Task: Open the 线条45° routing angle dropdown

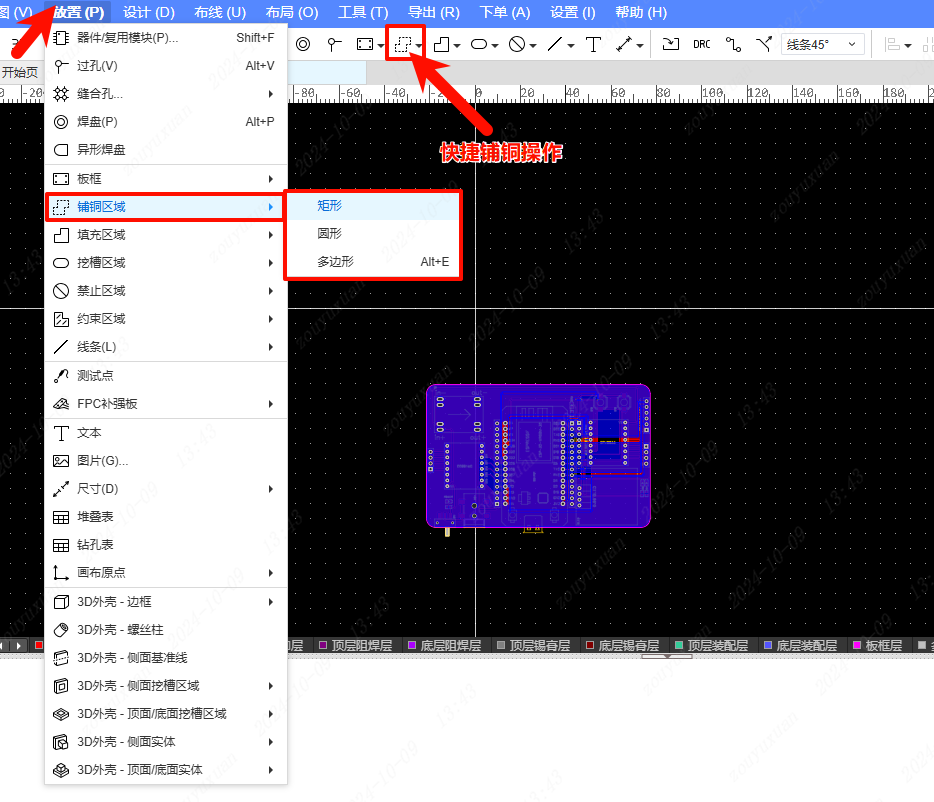Action: click(x=823, y=44)
